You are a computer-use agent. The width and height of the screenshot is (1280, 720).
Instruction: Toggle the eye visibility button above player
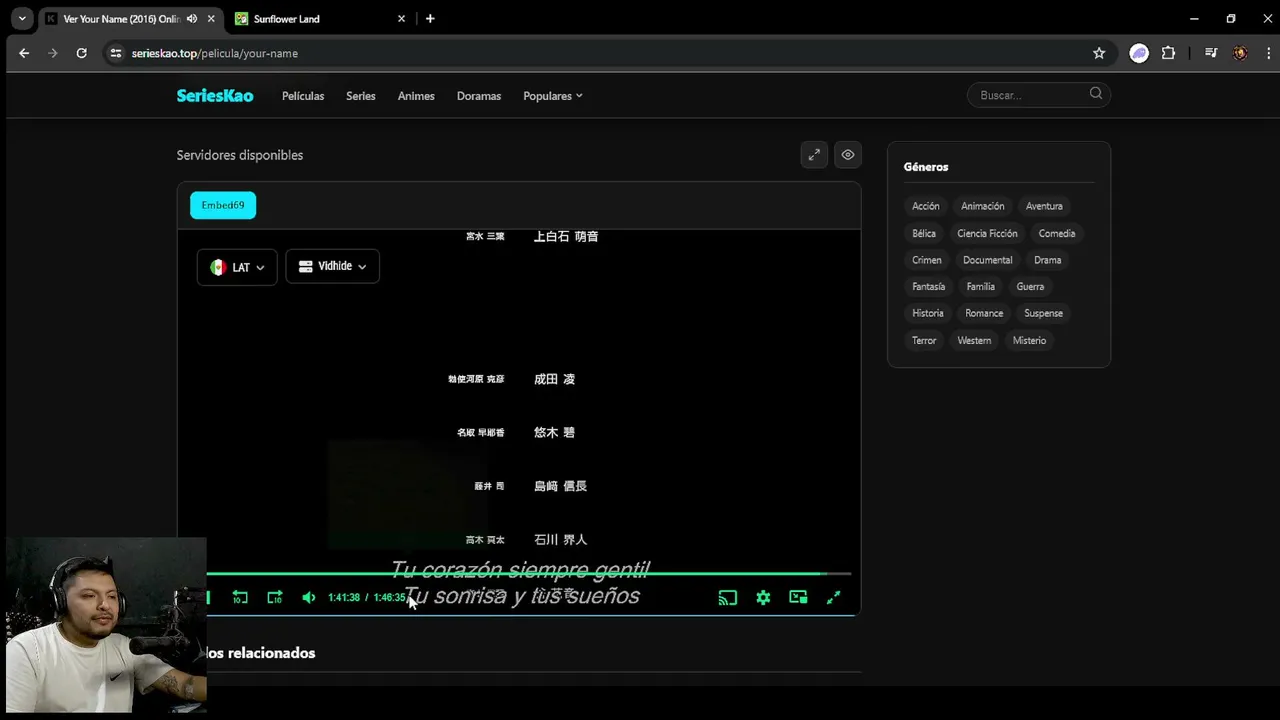click(x=848, y=155)
